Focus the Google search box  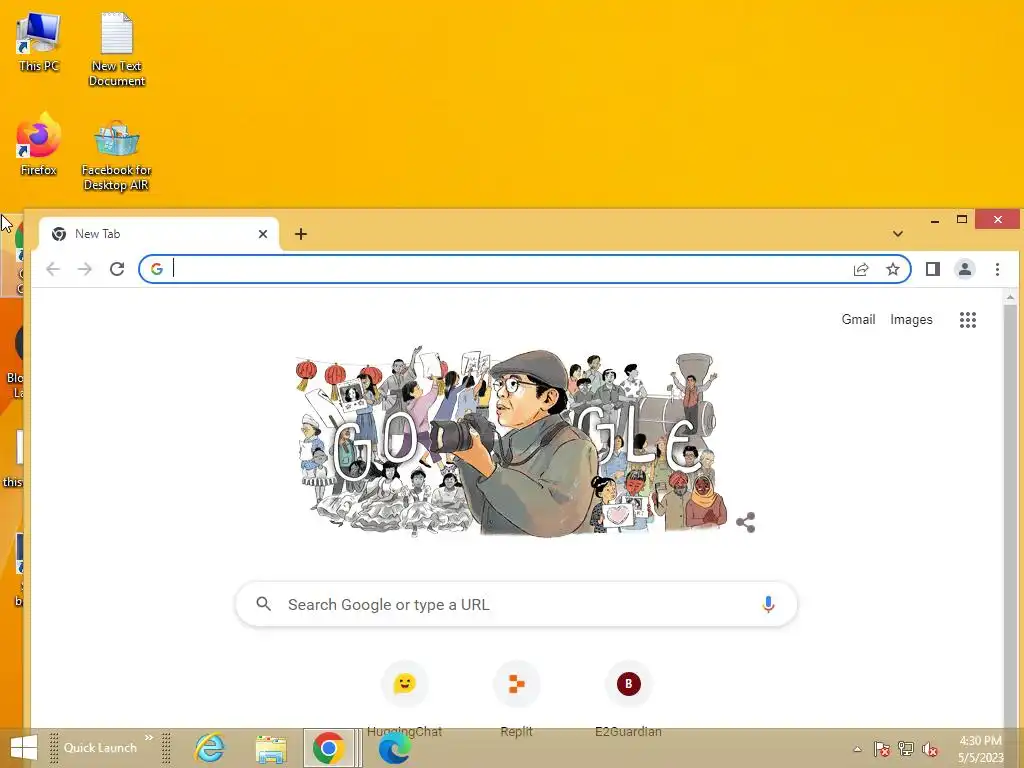click(516, 604)
